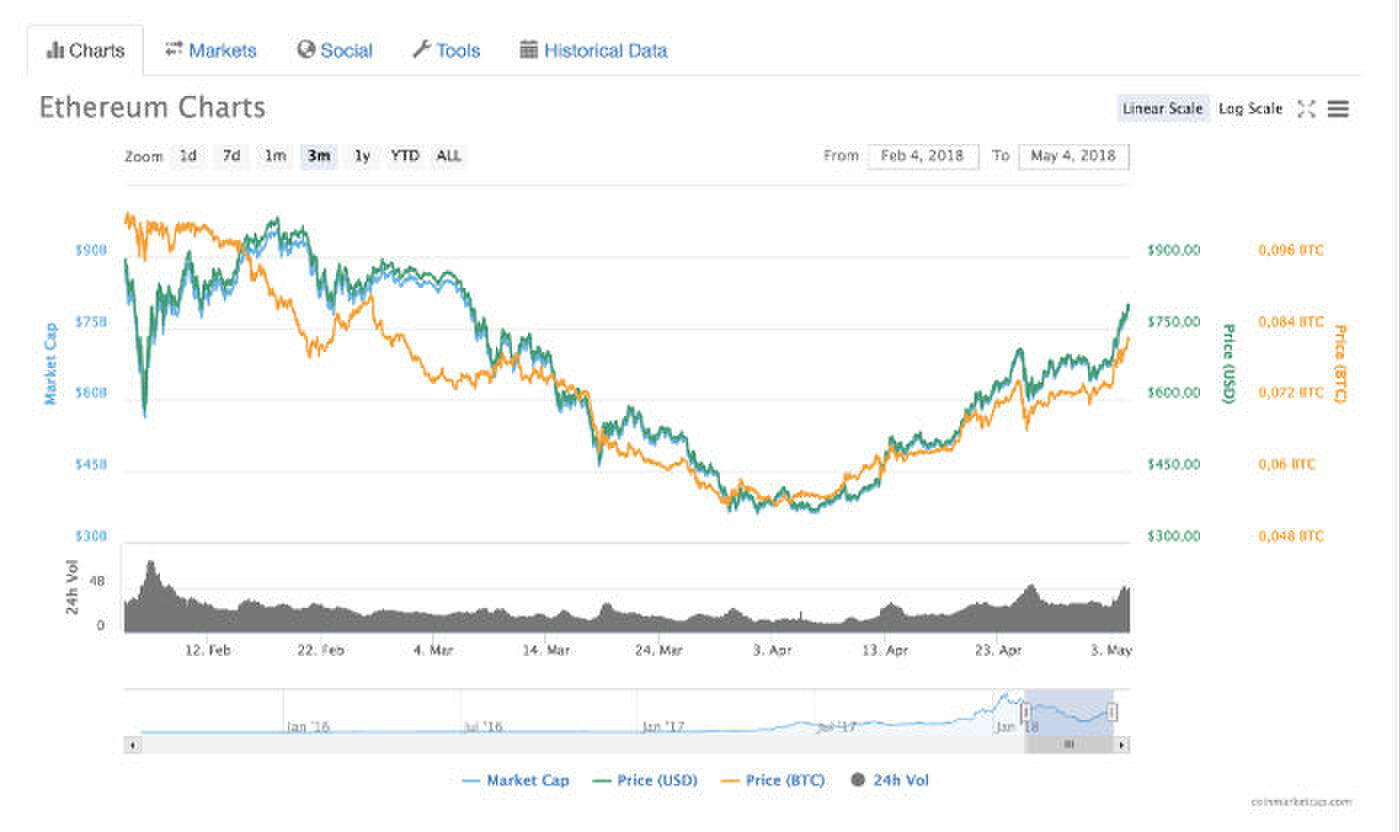Toggle 24h Vol series in legend
1400x832 pixels.
point(889,780)
